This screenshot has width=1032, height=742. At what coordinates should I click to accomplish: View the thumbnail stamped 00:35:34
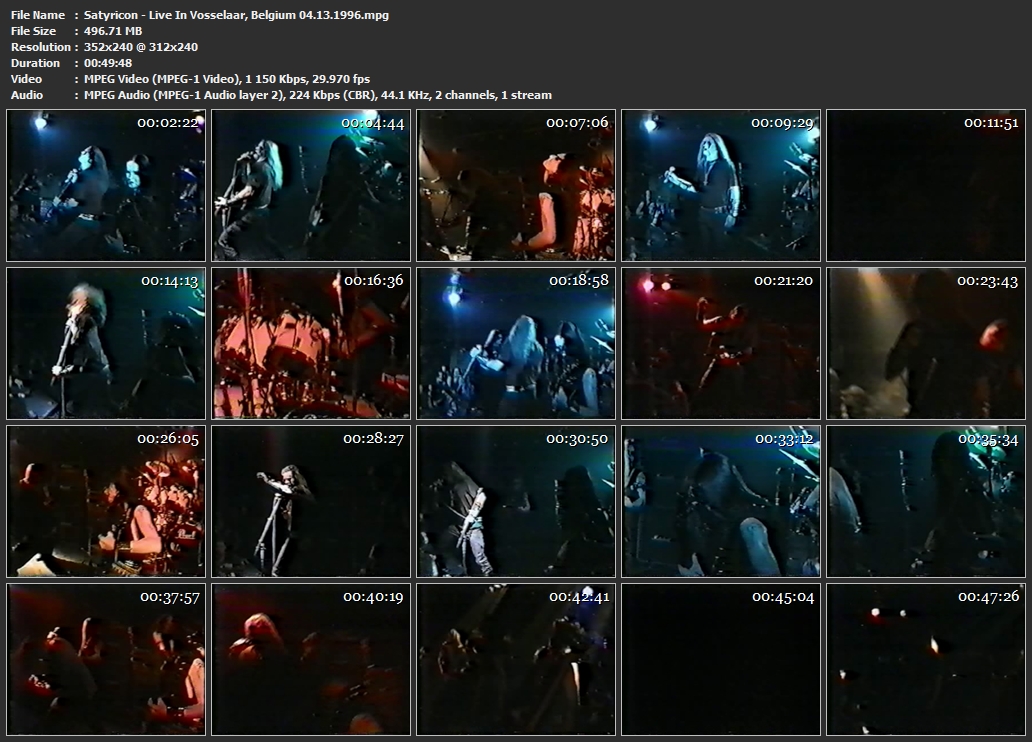(x=926, y=502)
